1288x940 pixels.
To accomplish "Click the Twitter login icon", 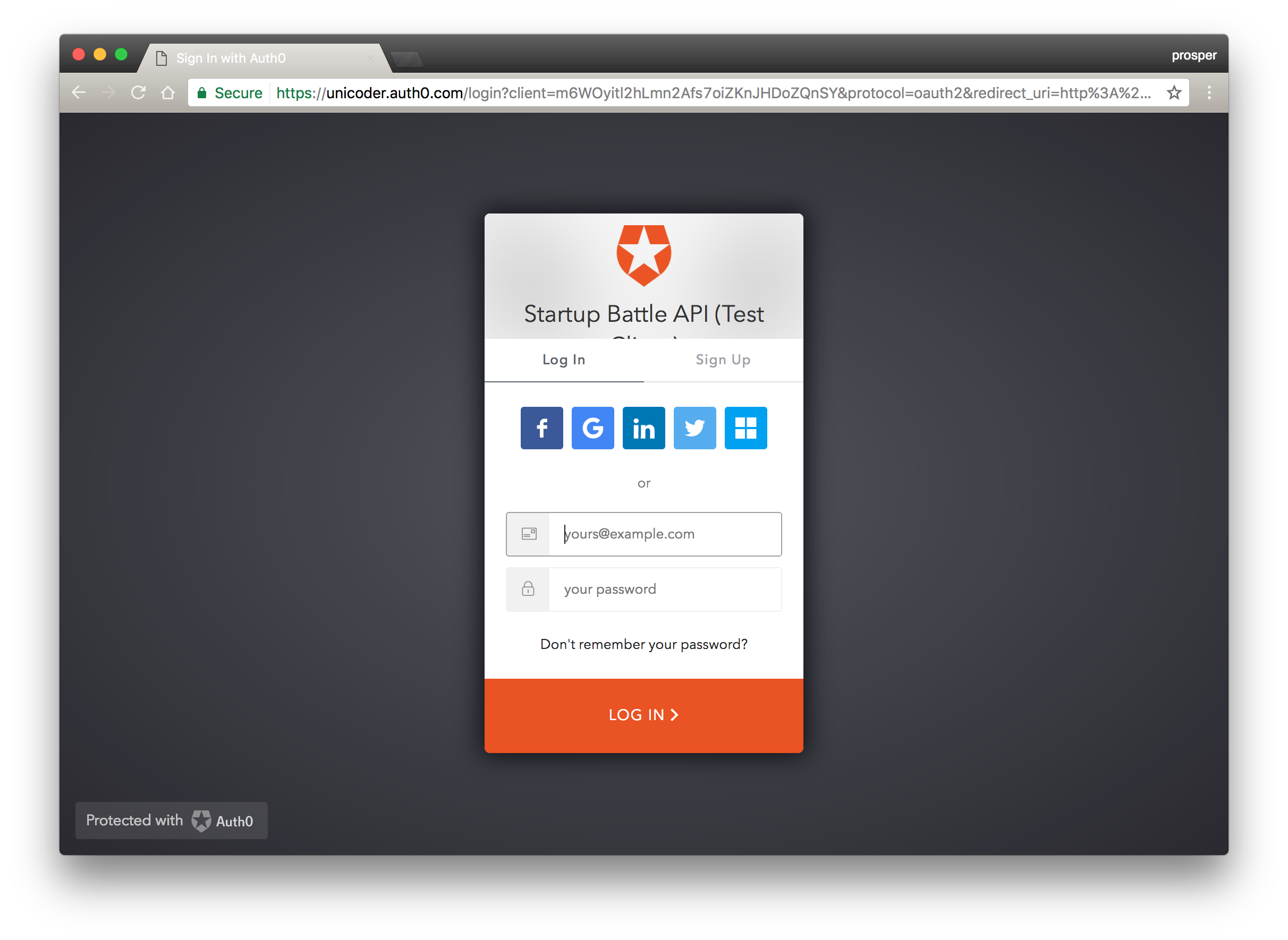I will 695,428.
